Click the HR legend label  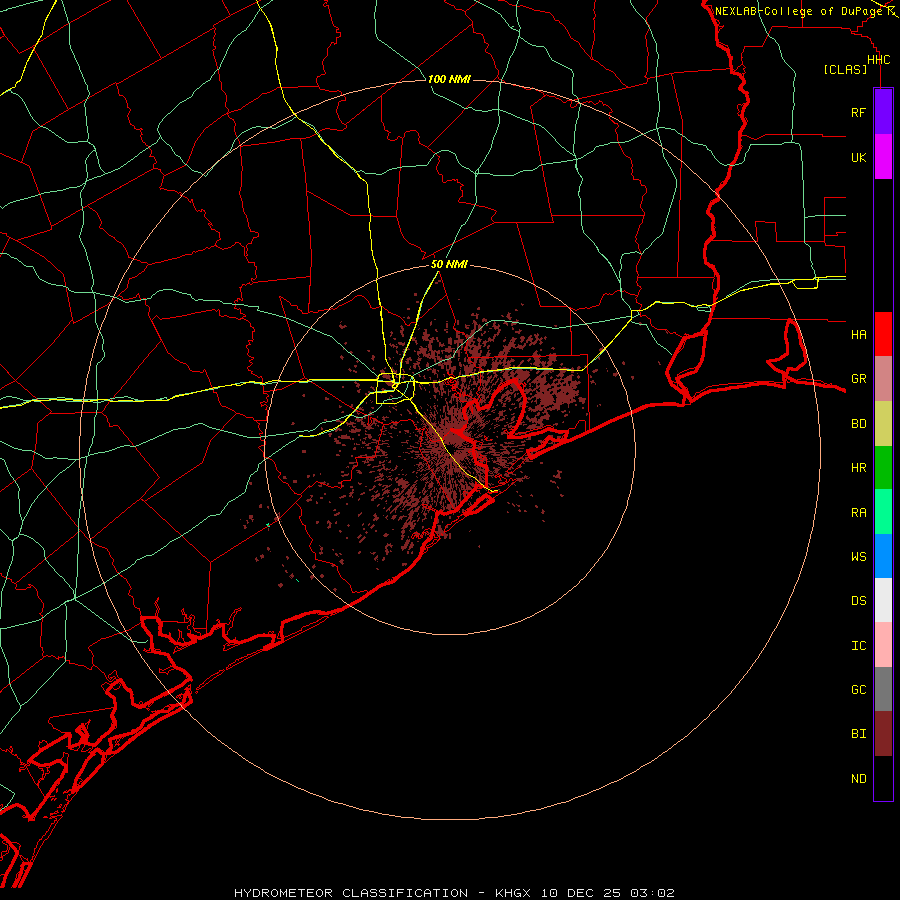[858, 468]
